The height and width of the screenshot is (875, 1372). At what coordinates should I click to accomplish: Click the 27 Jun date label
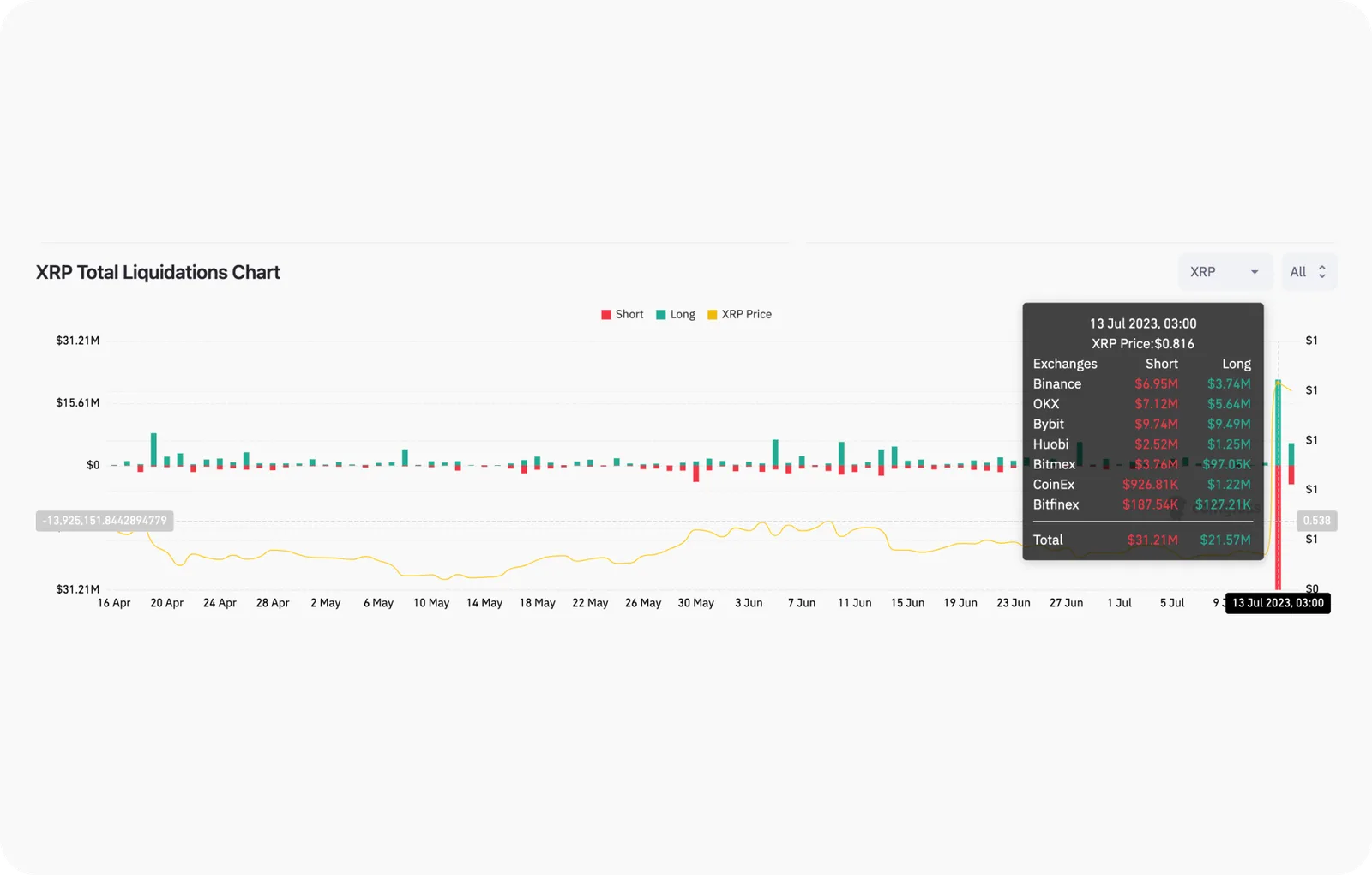[1067, 603]
